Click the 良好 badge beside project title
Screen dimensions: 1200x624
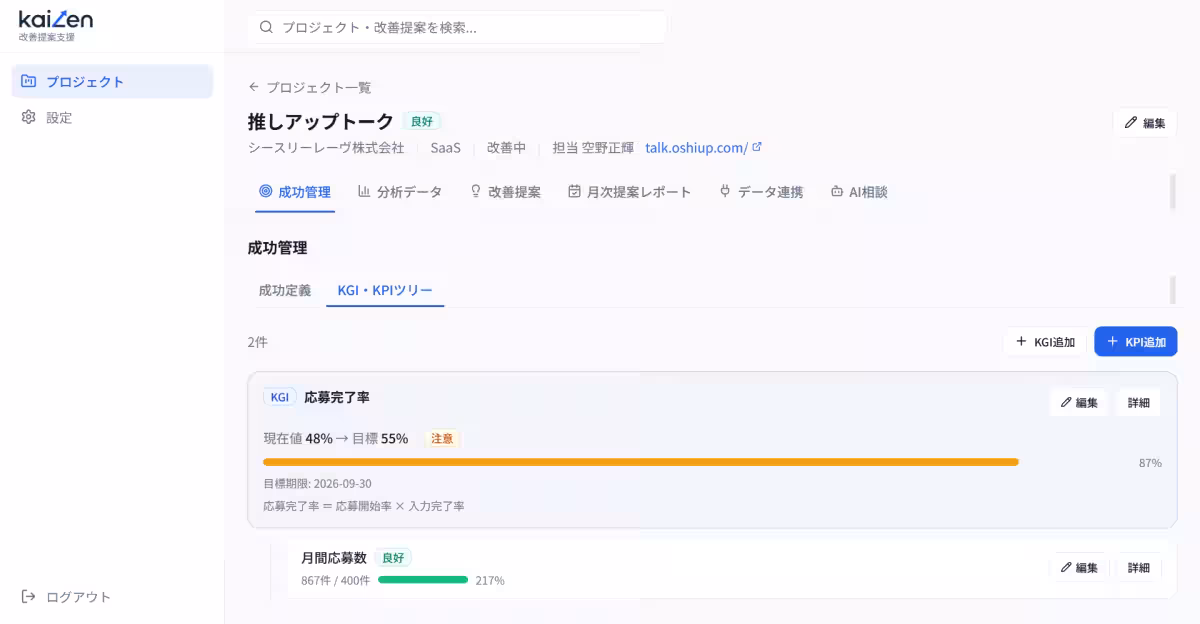(421, 121)
